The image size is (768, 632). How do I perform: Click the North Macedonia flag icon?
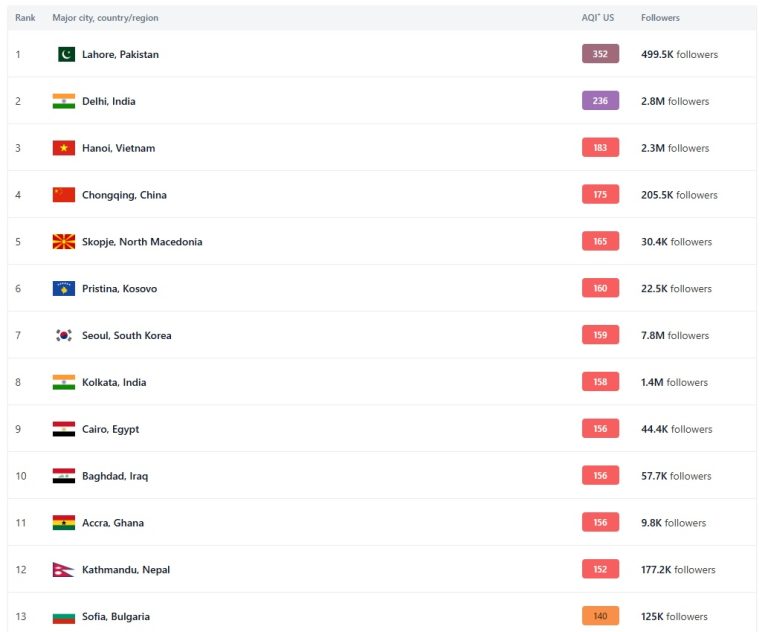click(x=64, y=242)
